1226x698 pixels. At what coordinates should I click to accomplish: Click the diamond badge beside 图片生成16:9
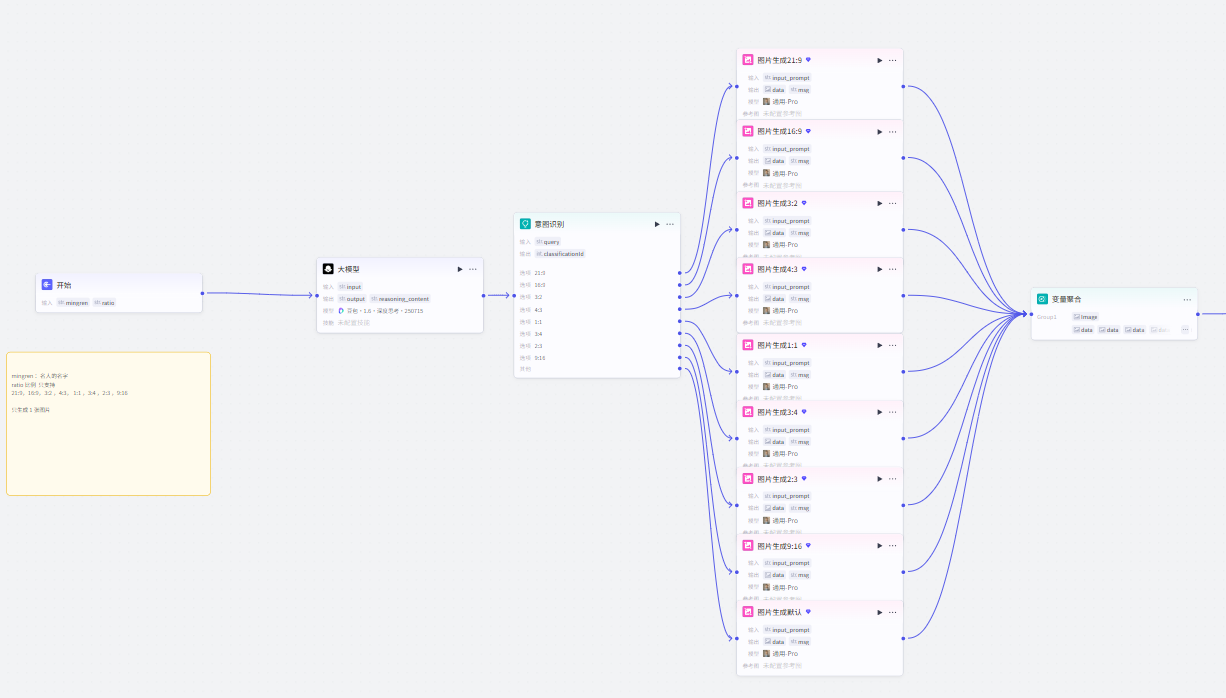point(808,131)
